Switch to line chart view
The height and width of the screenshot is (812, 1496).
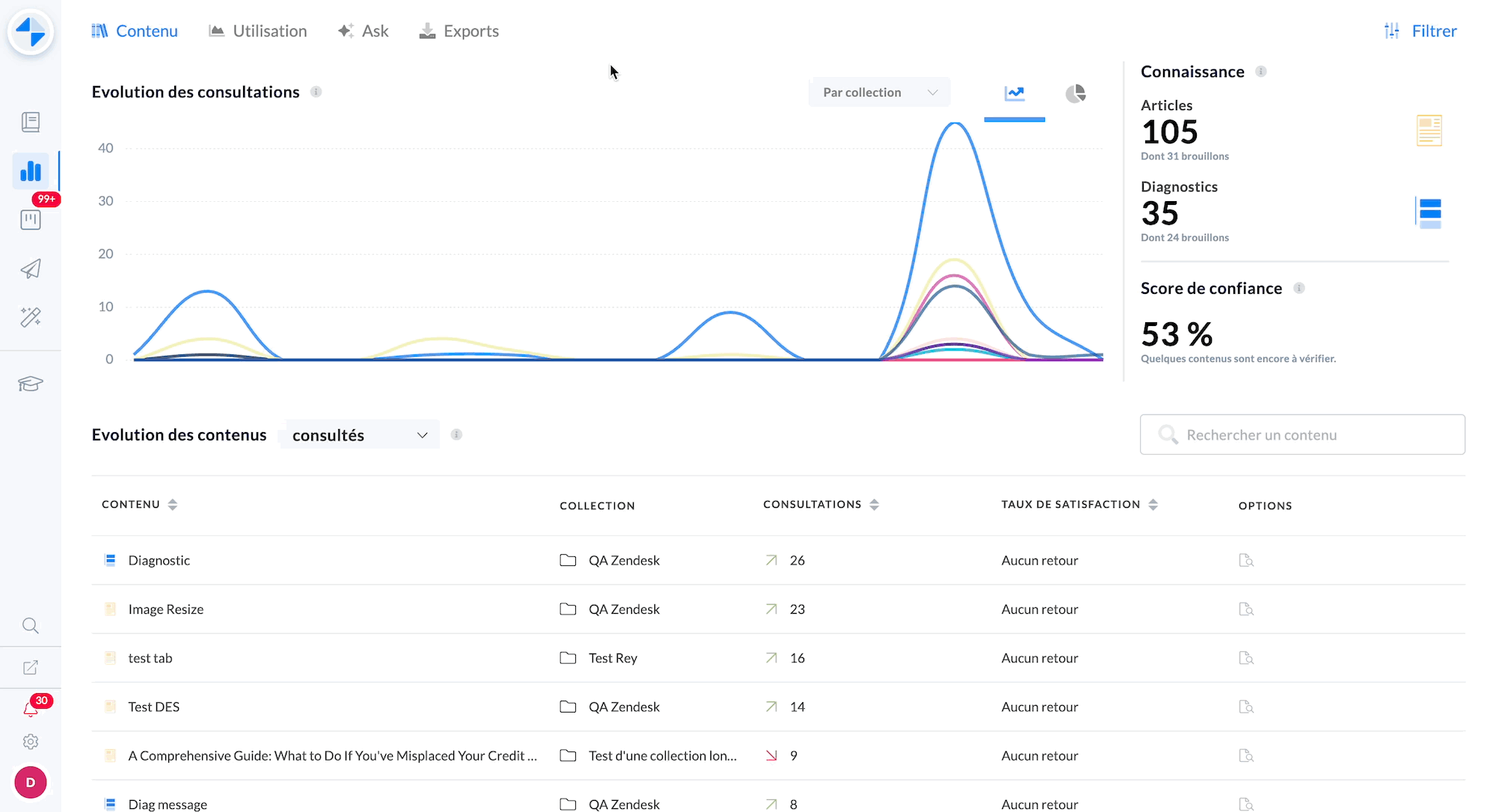(x=1014, y=93)
